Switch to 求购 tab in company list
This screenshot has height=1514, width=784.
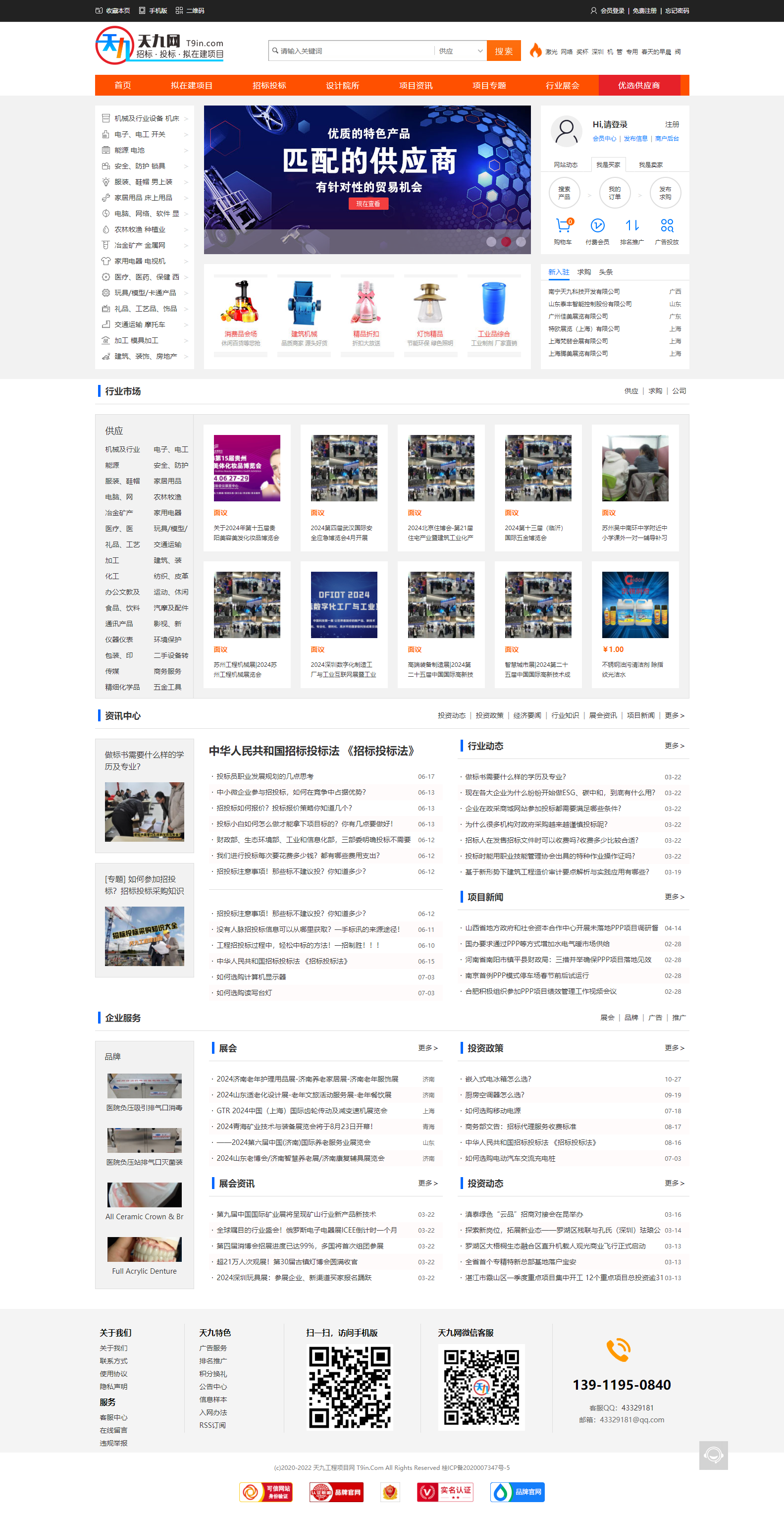584,272
